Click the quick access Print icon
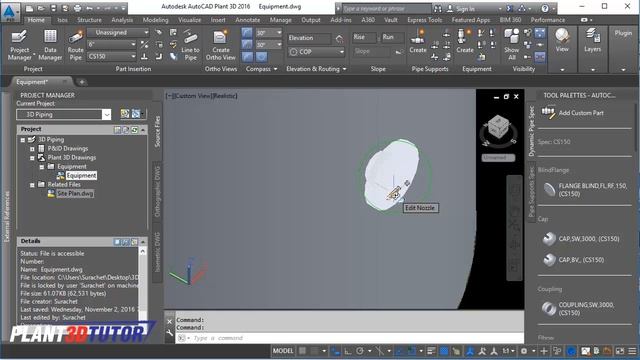 [x=77, y=8]
